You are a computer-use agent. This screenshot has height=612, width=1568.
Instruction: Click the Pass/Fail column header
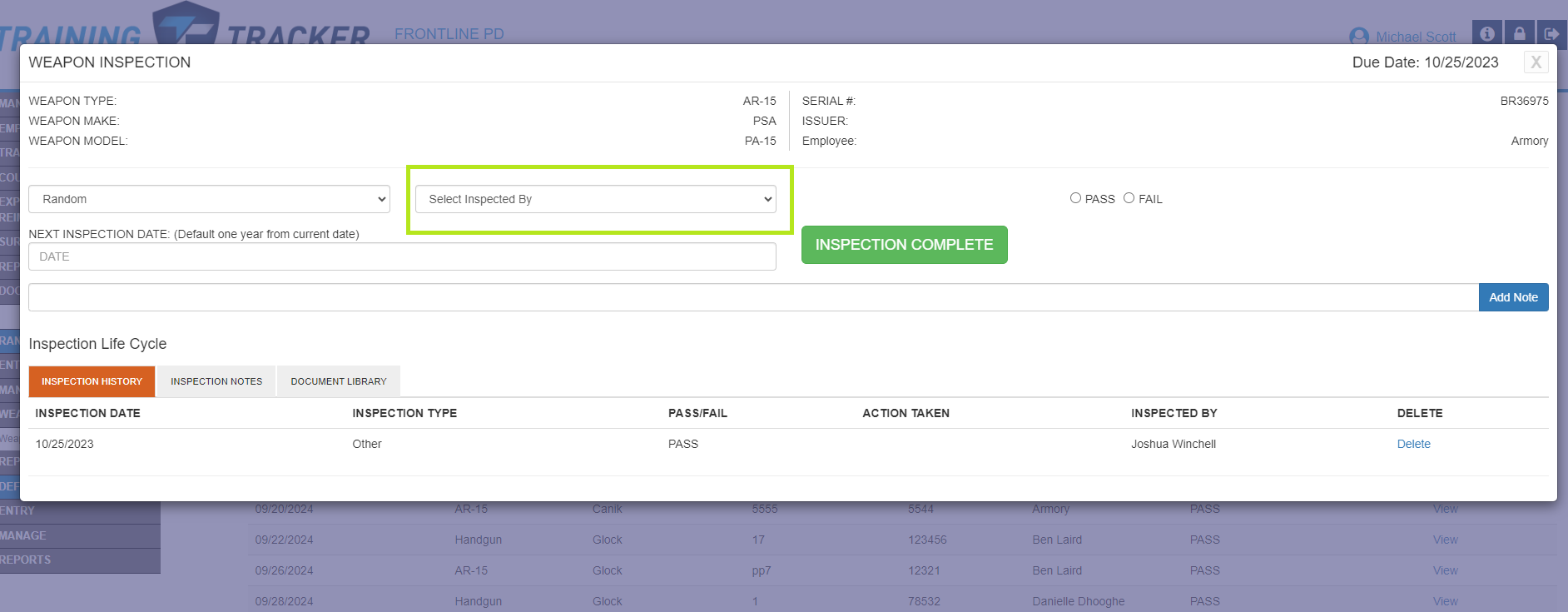tap(697, 413)
